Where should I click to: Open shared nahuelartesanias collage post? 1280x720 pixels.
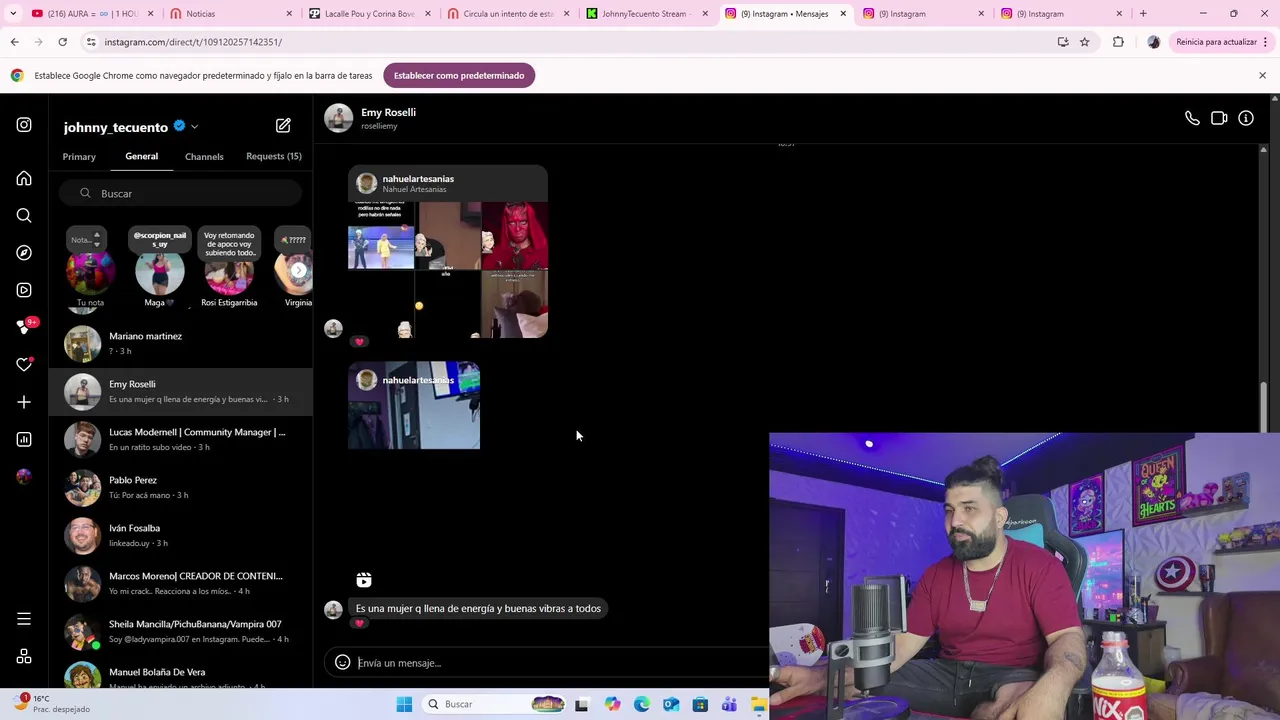(x=448, y=252)
